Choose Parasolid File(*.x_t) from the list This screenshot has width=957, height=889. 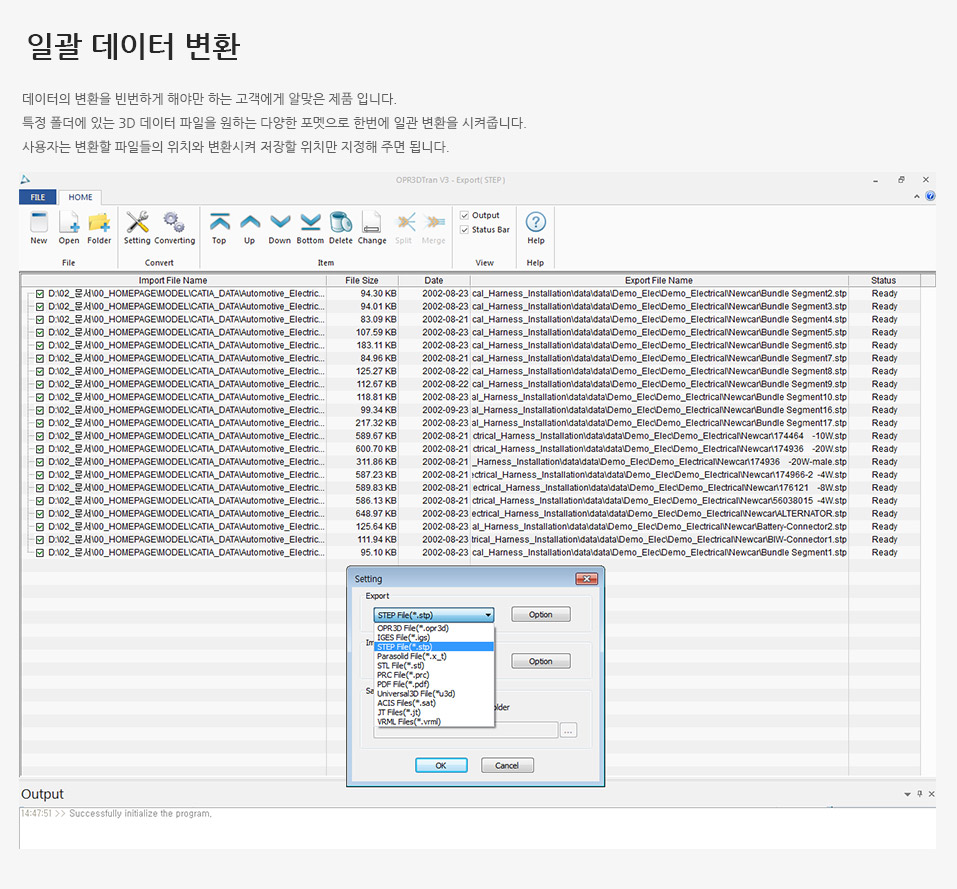point(411,656)
